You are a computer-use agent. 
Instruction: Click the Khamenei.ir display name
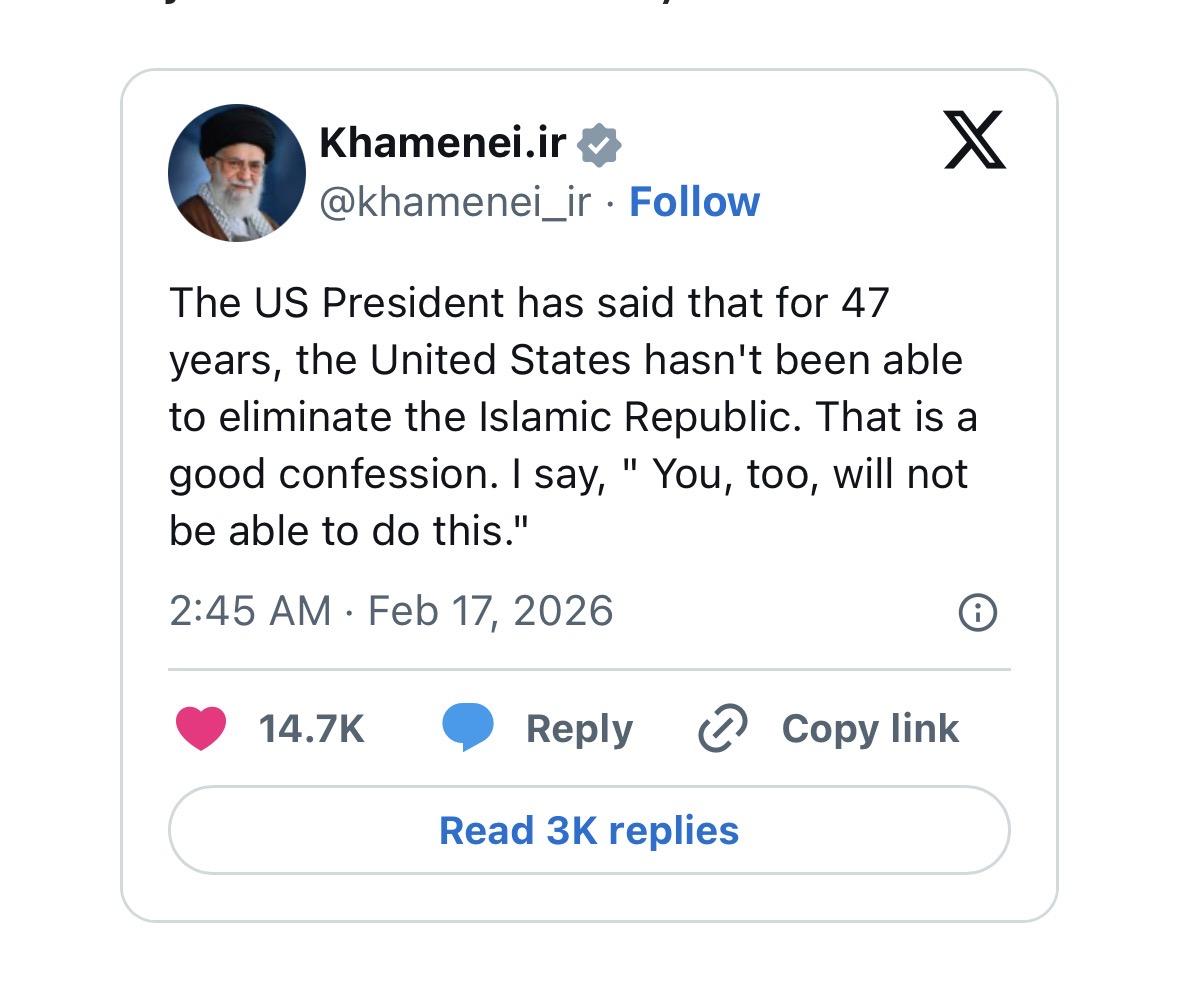443,144
